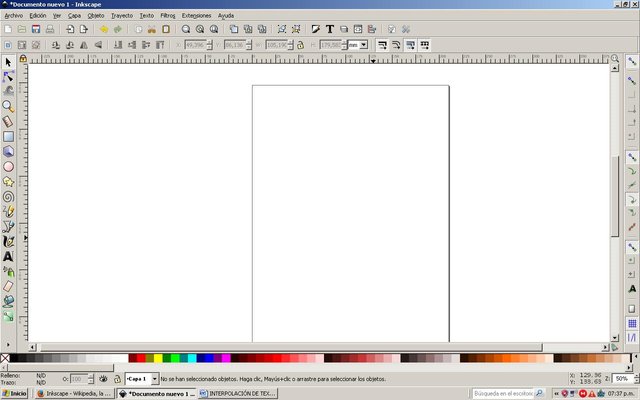Open the Trayecto menu
Viewport: 640px width, 400px height.
[x=122, y=16]
